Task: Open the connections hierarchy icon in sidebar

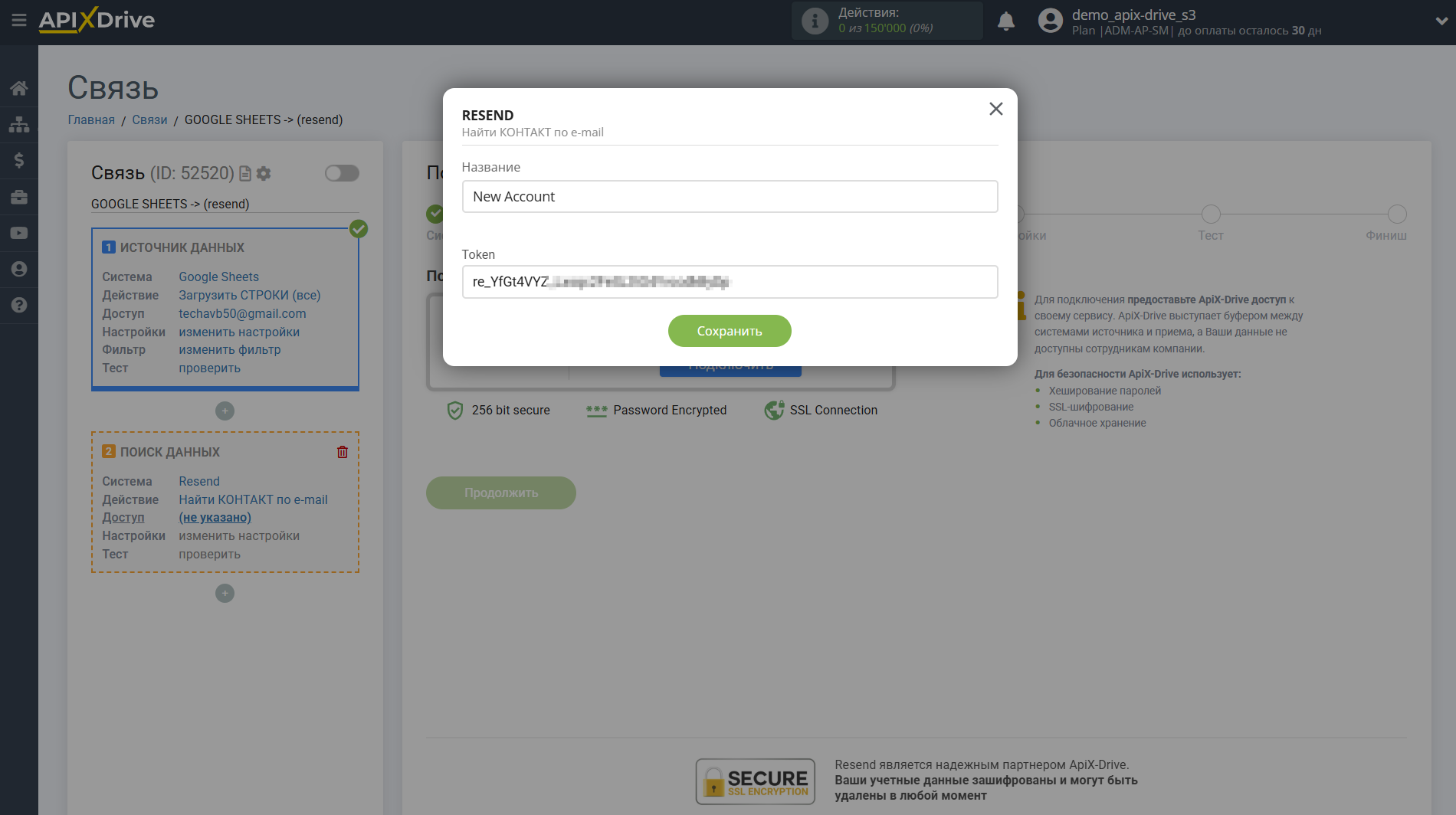Action: click(x=19, y=123)
